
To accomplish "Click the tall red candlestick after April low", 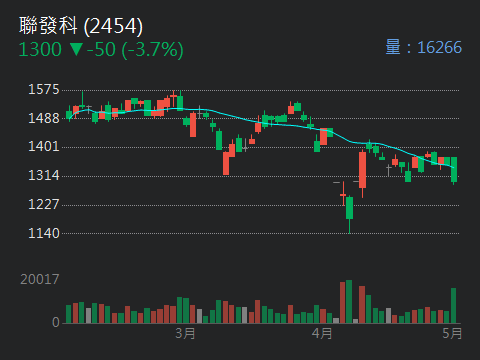I will coord(362,170).
